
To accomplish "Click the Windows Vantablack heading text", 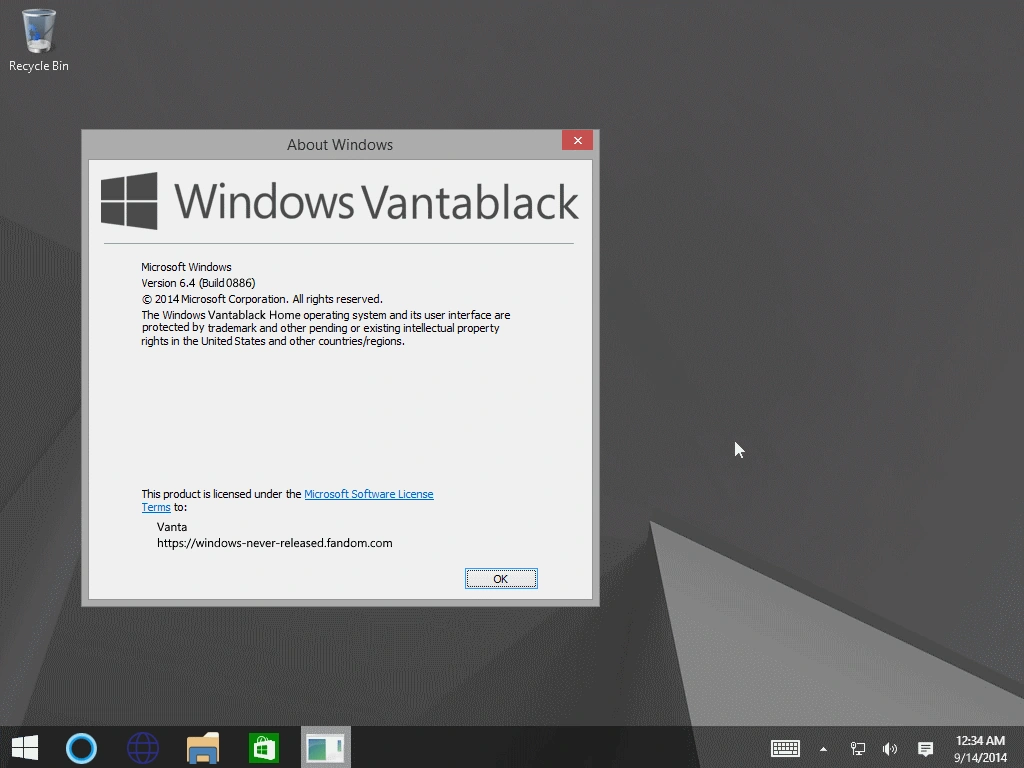I will 376,201.
